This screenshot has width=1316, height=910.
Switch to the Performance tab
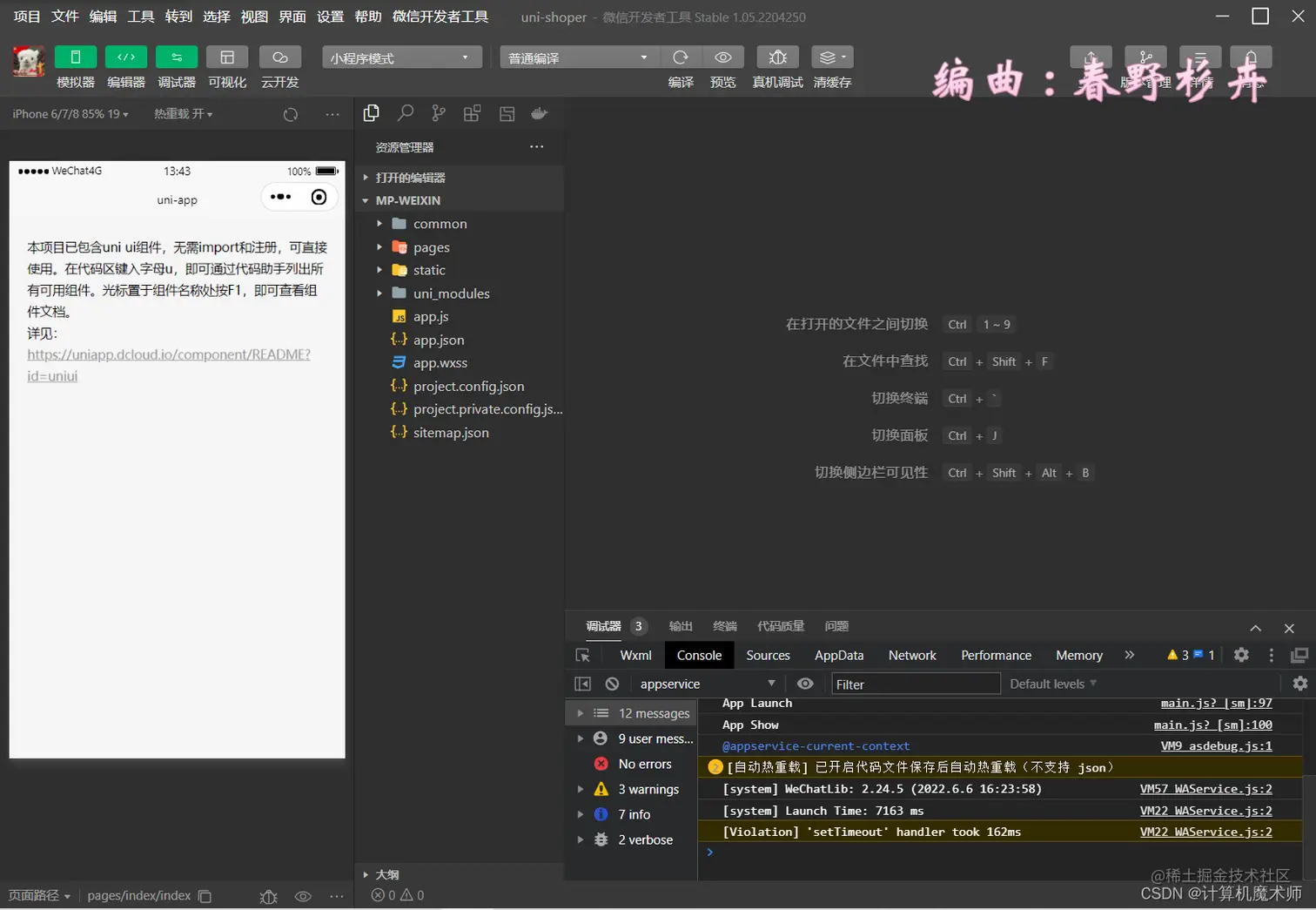[x=996, y=655]
